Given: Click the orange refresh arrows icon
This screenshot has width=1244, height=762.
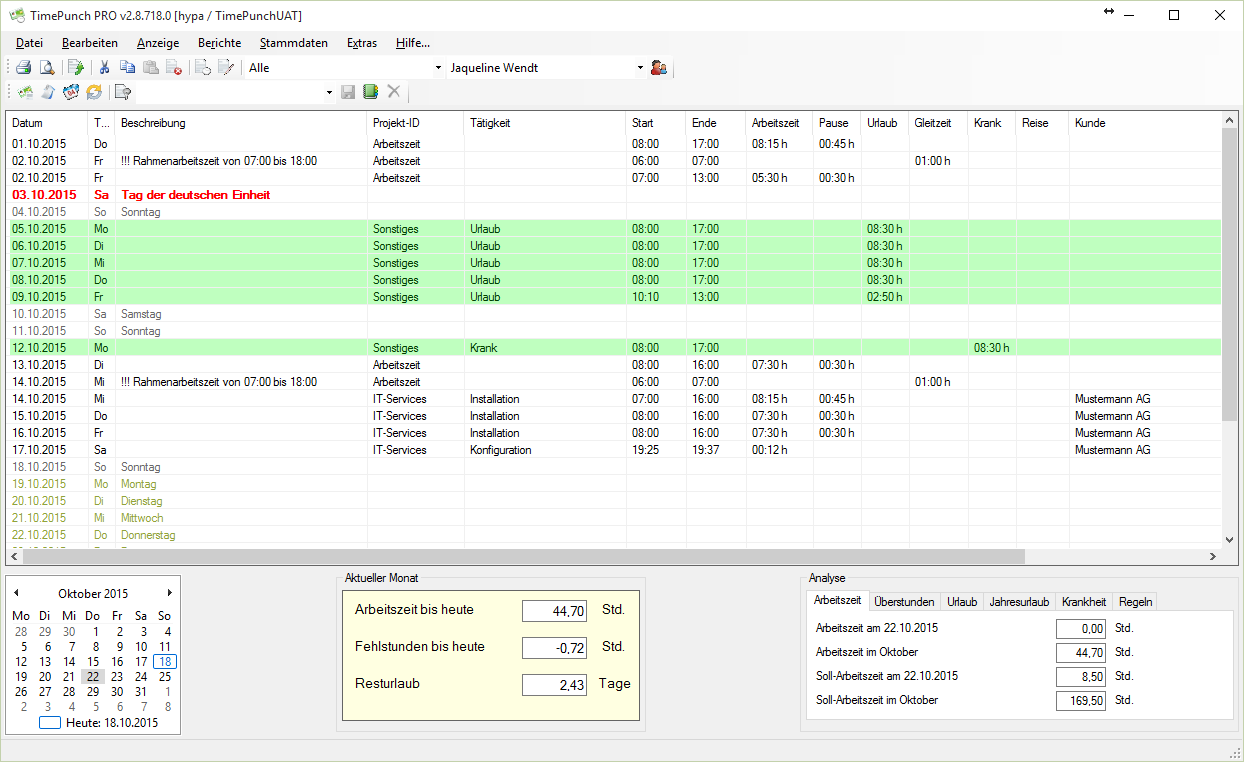Looking at the screenshot, I should pyautogui.click(x=94, y=92).
